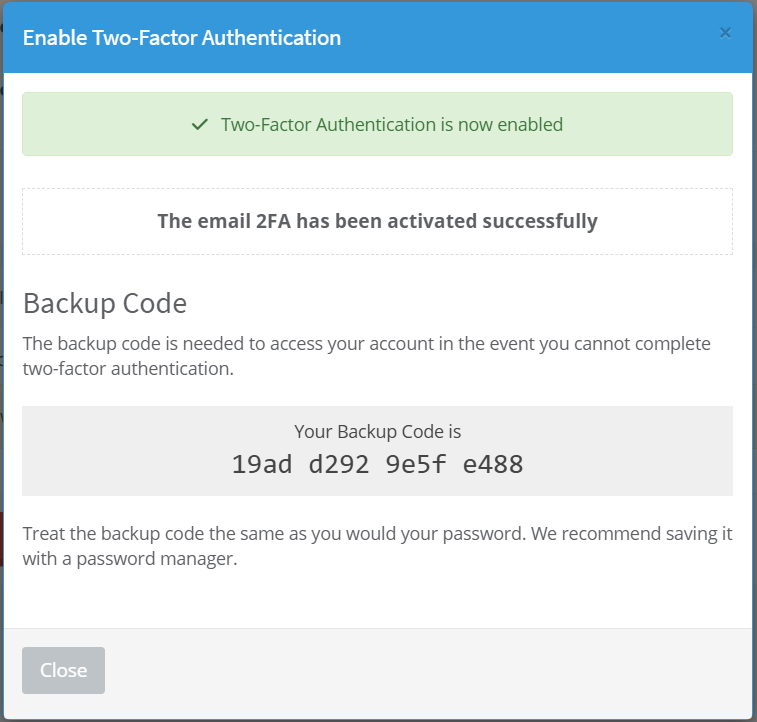Click the 'Two-Factor Authentication is now enabled' message

(392, 125)
